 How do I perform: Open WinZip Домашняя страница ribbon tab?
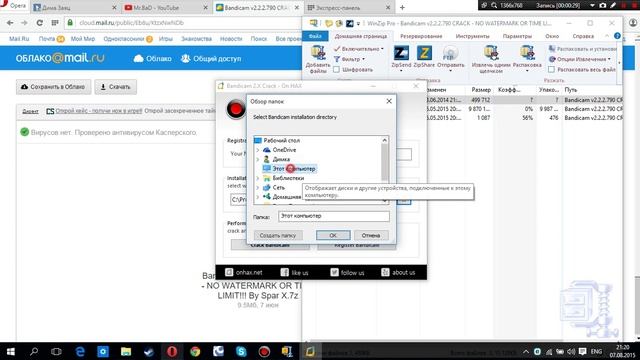(x=361, y=36)
